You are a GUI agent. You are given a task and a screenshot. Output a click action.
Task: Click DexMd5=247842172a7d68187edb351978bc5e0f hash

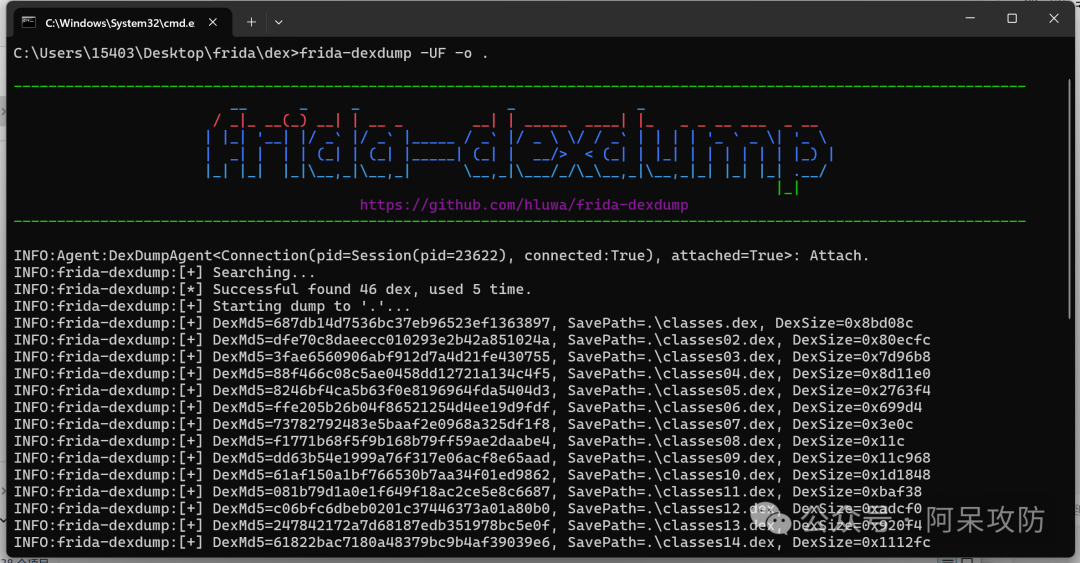[381, 526]
